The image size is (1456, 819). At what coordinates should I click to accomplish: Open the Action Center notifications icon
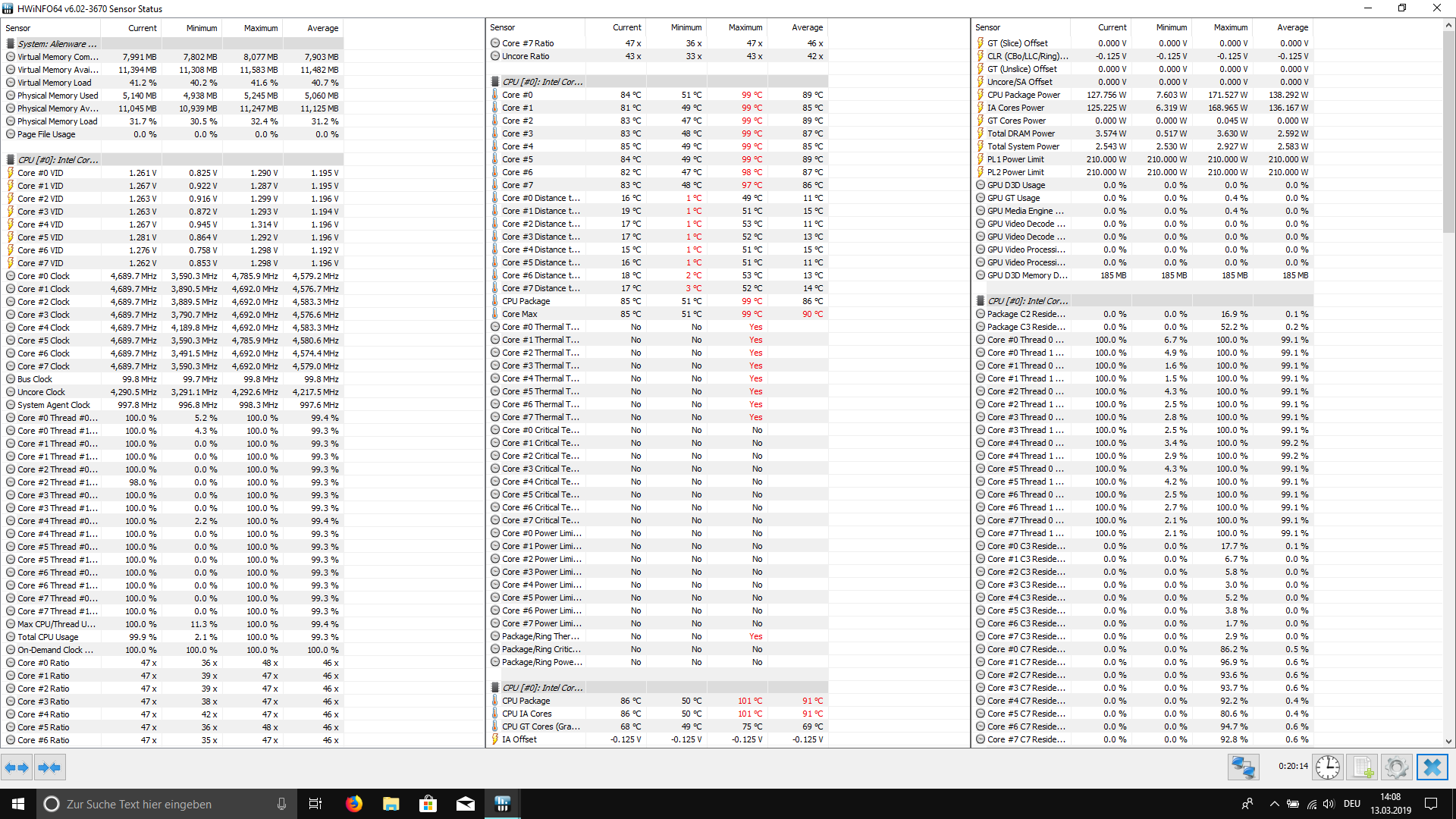(x=1431, y=804)
